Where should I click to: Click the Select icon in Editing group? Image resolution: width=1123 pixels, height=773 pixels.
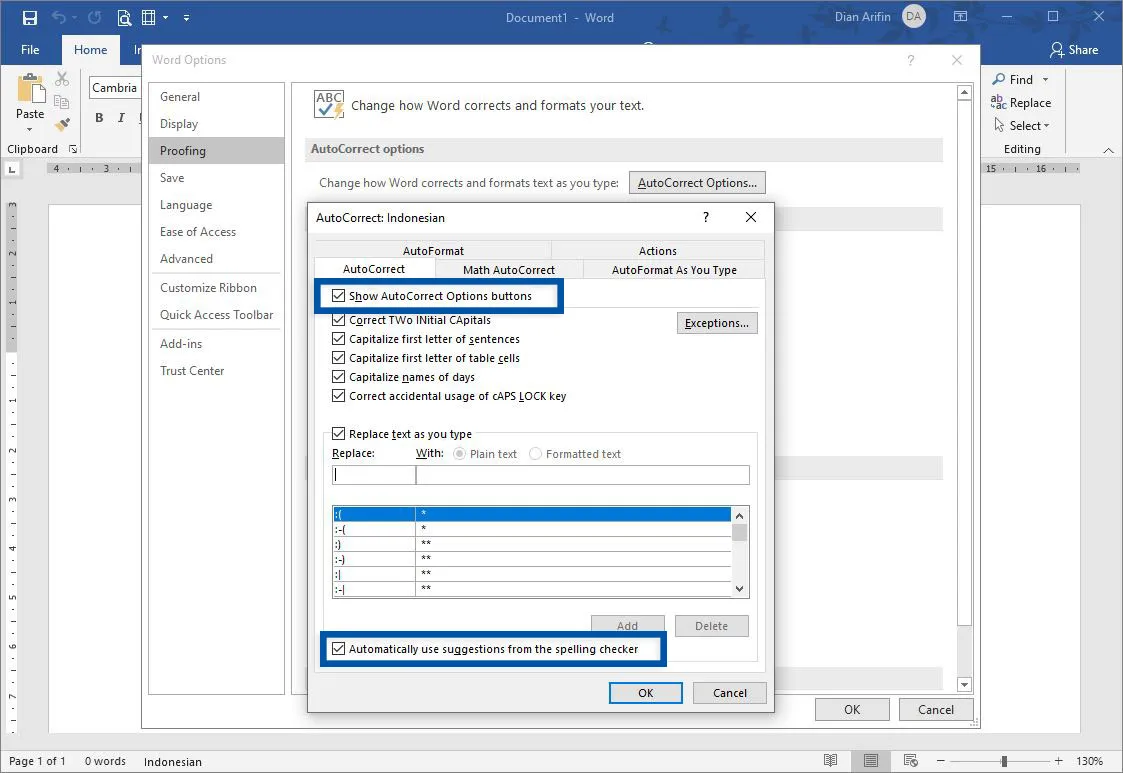click(1022, 125)
